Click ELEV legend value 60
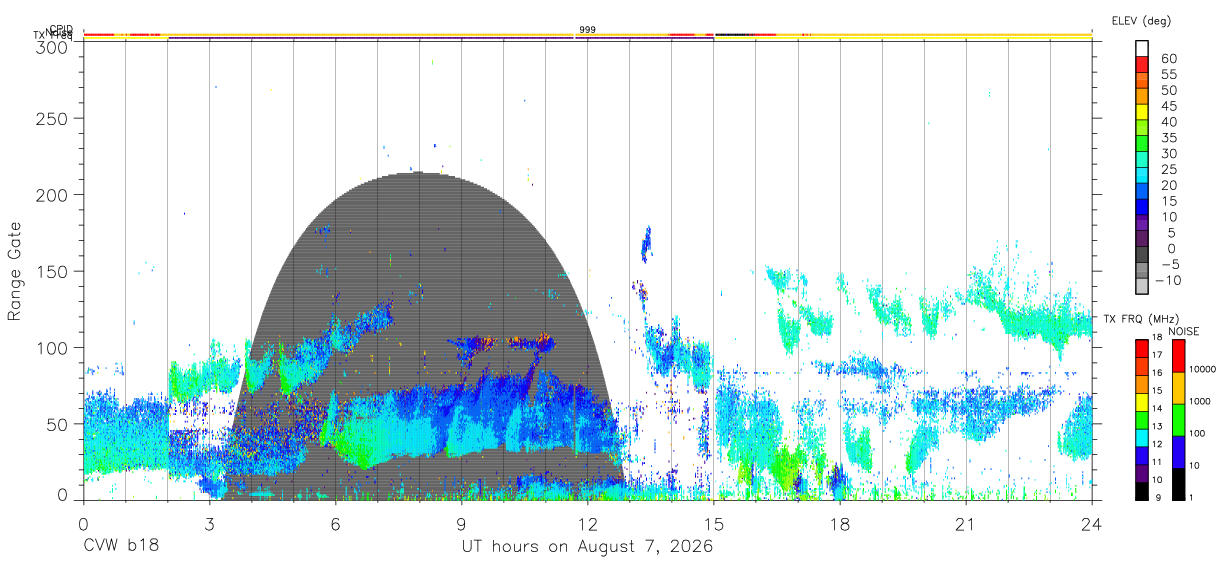Viewport: 1228px width, 567px height. coord(1168,59)
